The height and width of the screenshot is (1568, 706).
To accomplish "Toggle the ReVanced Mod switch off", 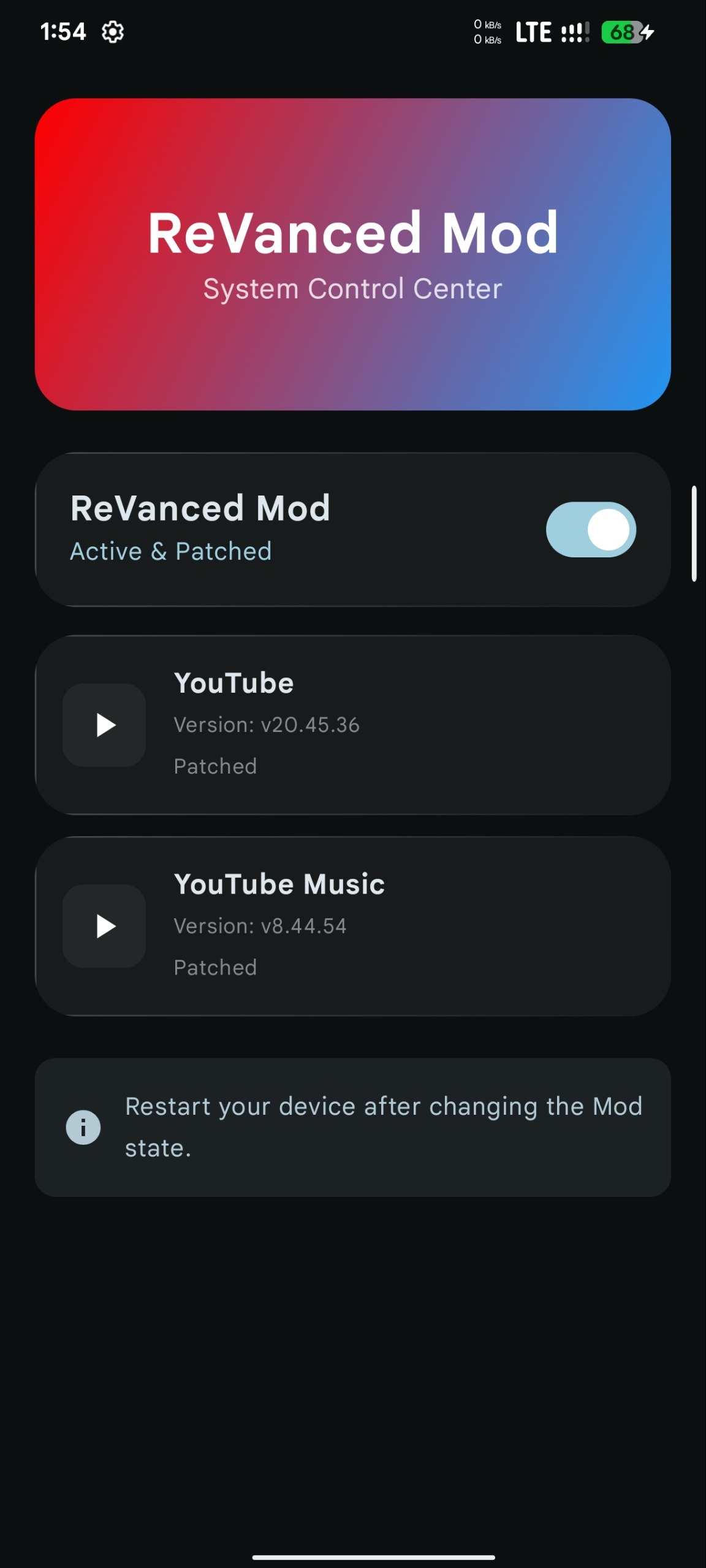I will (x=591, y=529).
